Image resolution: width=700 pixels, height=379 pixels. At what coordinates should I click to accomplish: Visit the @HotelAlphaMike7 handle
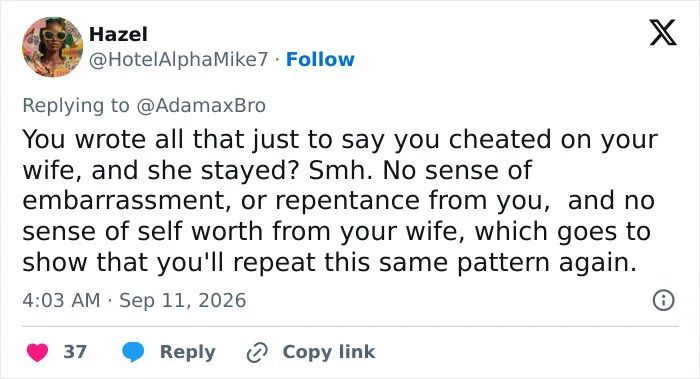[179, 59]
